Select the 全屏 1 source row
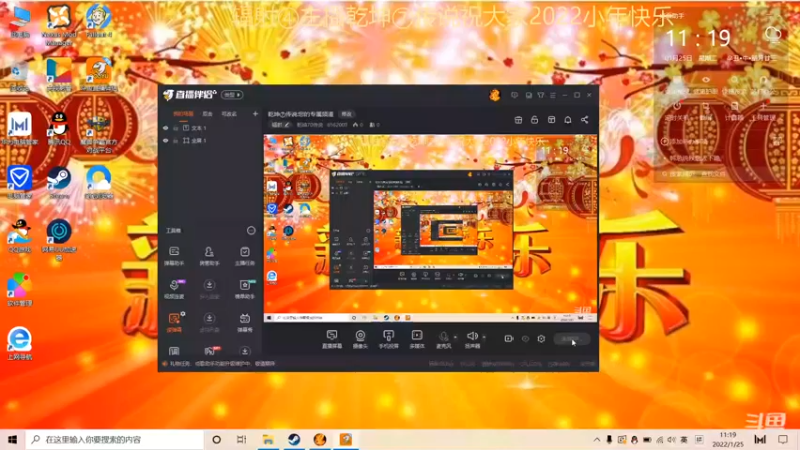The height and width of the screenshot is (450, 800). (x=210, y=140)
